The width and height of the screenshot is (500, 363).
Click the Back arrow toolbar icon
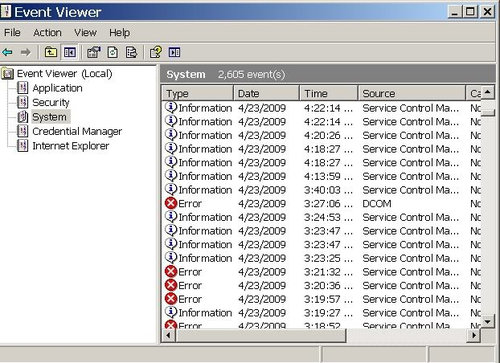pyautogui.click(x=7, y=52)
